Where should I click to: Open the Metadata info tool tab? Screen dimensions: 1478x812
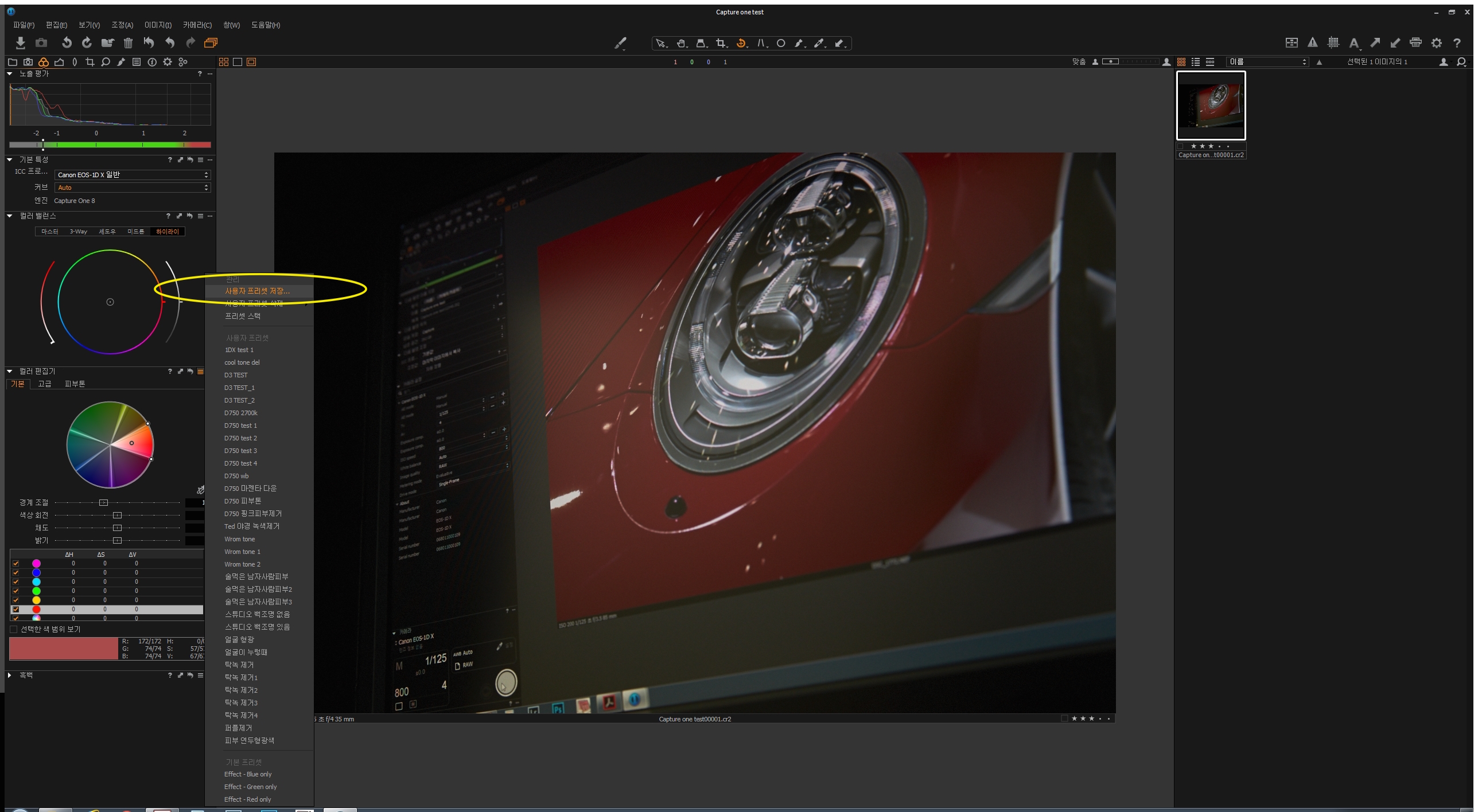point(151,62)
